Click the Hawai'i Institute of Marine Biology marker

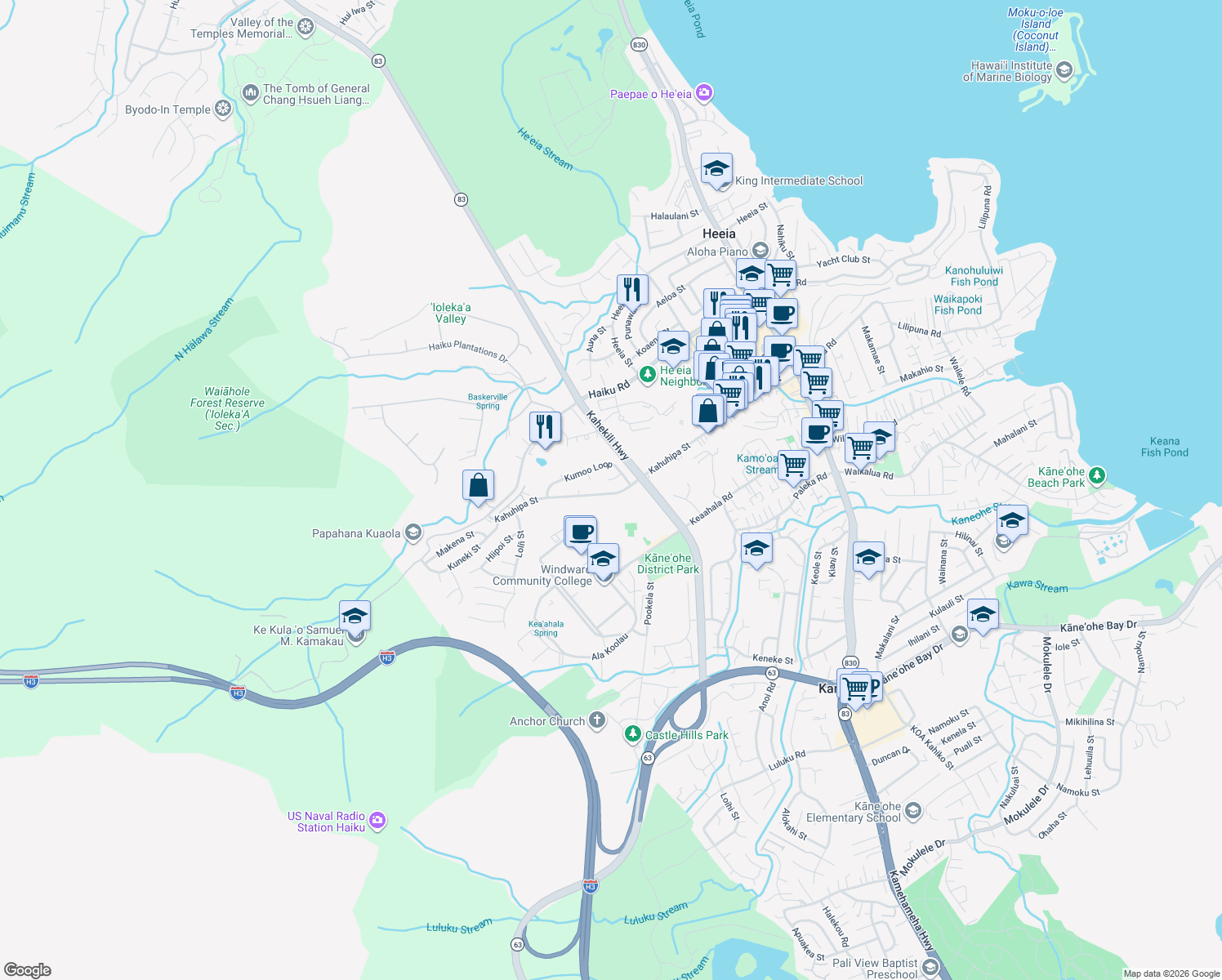[1064, 71]
